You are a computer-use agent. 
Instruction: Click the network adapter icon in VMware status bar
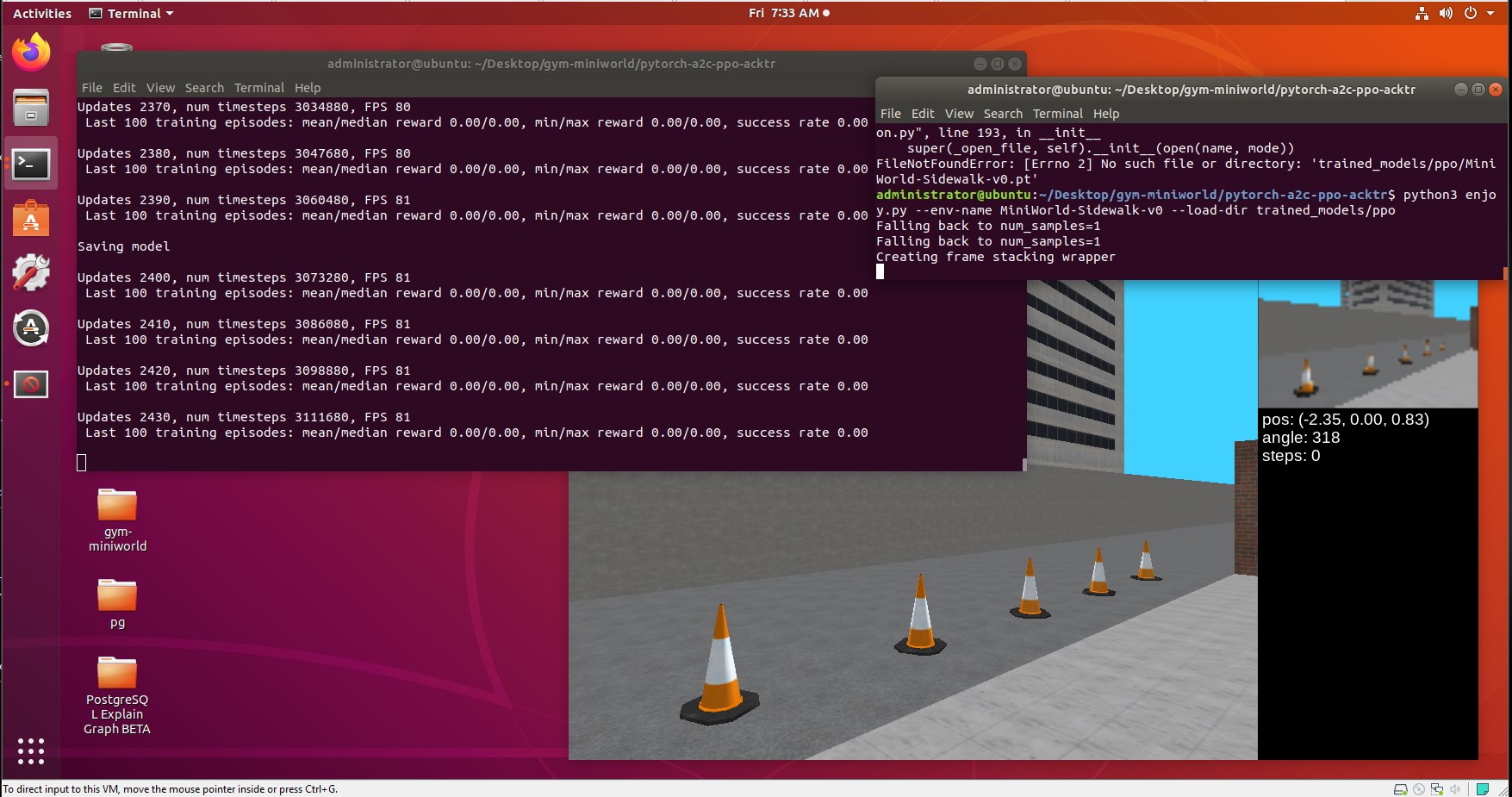[1437, 788]
